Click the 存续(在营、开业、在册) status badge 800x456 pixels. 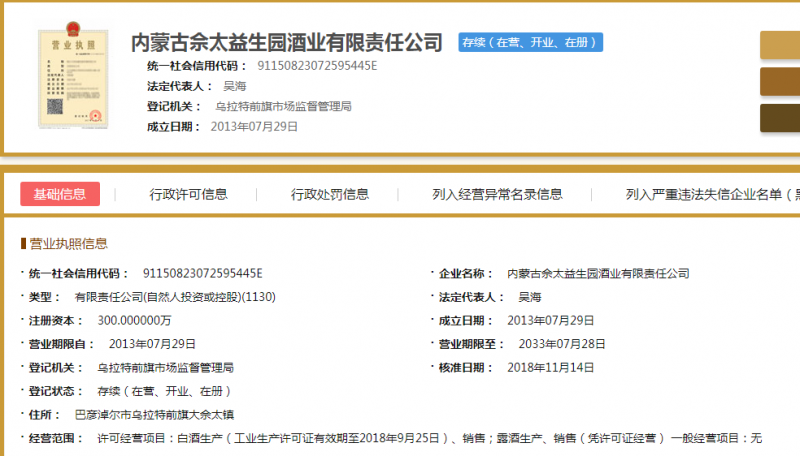pyautogui.click(x=530, y=42)
